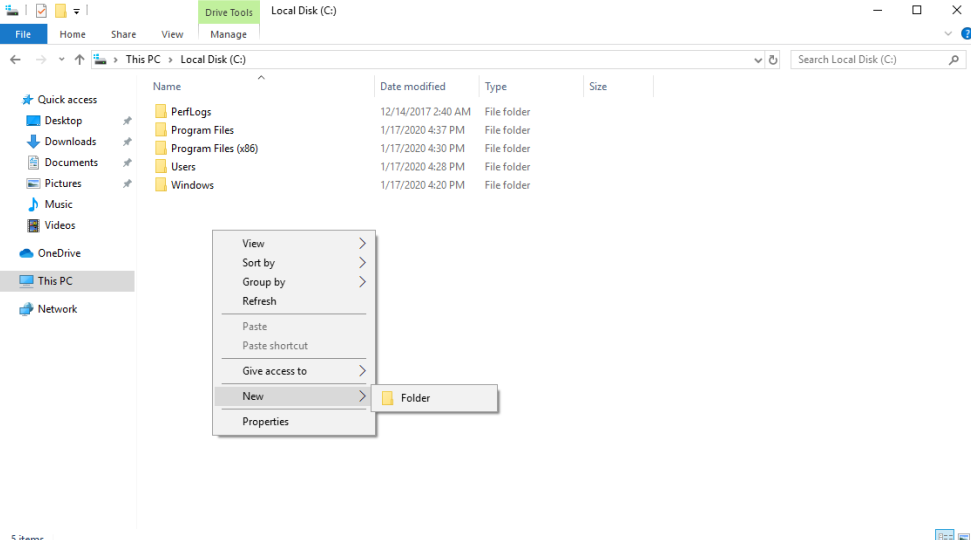
Task: Choose Folder from the New submenu
Action: tap(415, 398)
